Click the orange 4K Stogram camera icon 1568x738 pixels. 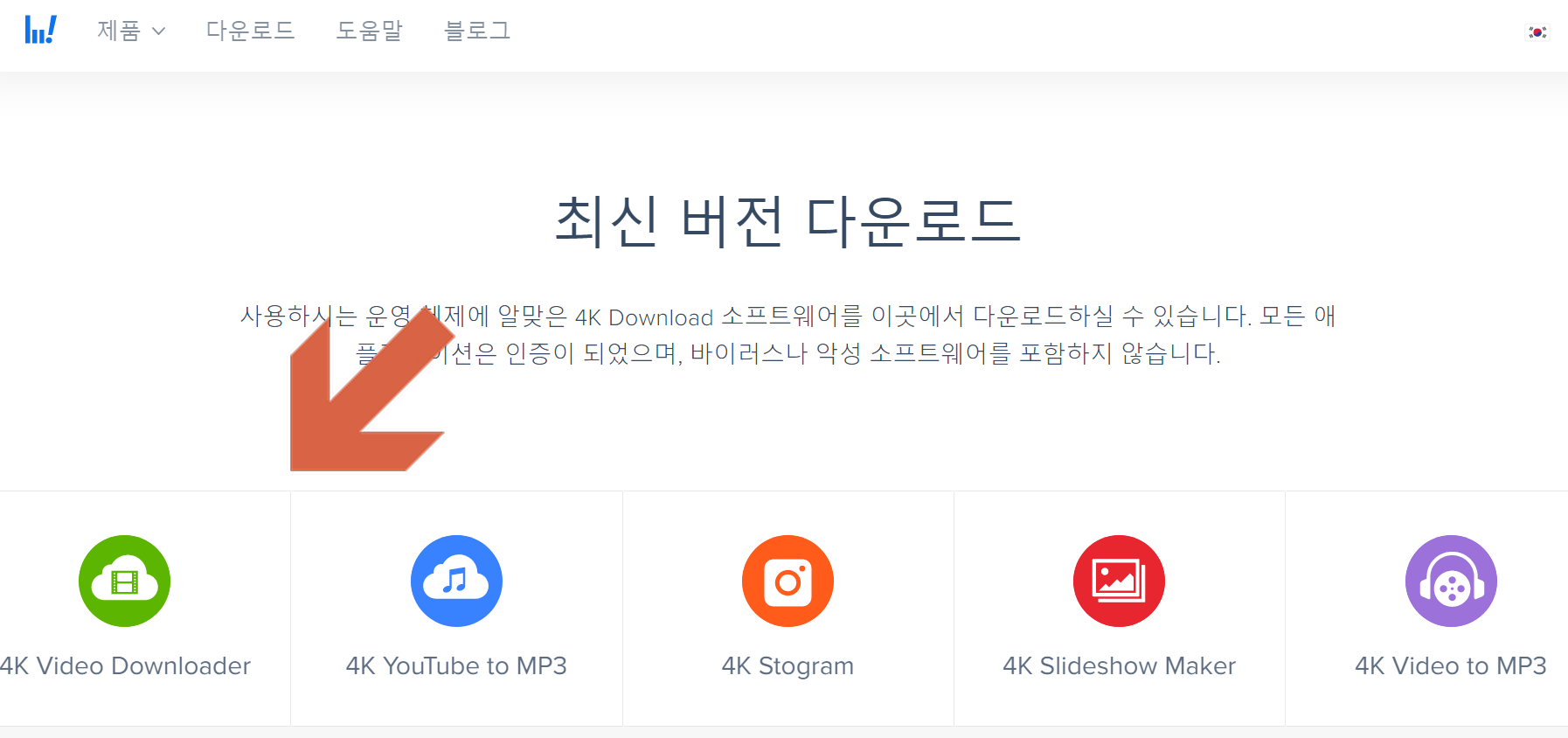point(787,581)
